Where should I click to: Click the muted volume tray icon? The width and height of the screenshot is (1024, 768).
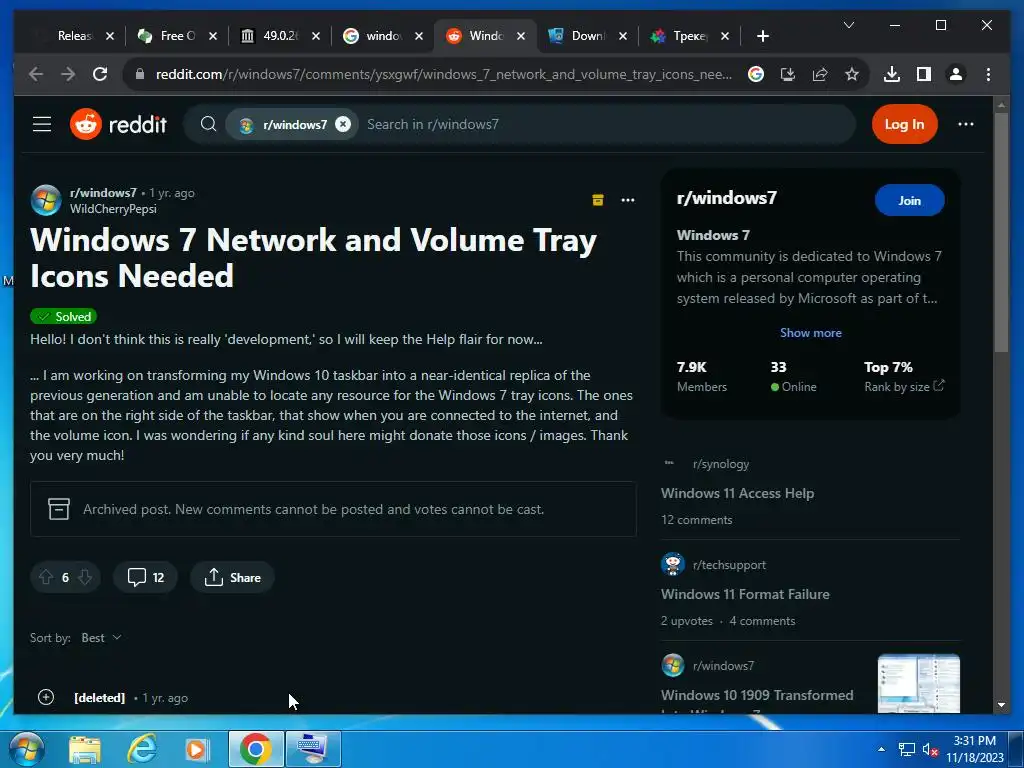tap(931, 750)
